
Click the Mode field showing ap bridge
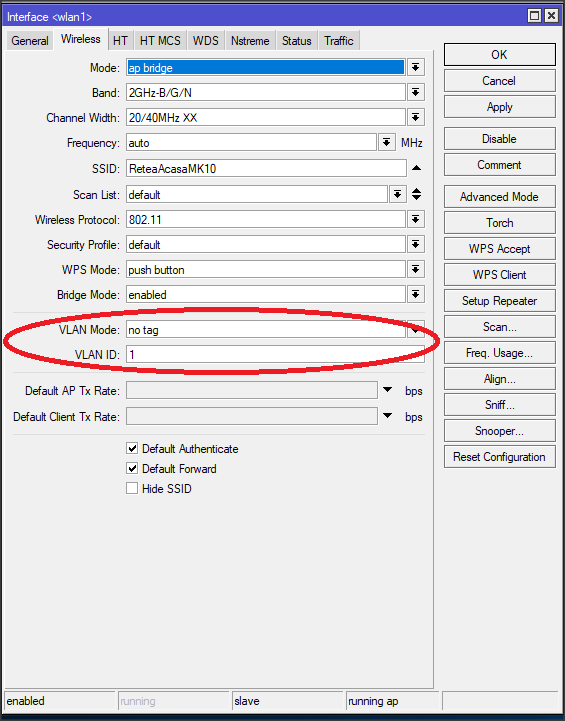pyautogui.click(x=266, y=68)
